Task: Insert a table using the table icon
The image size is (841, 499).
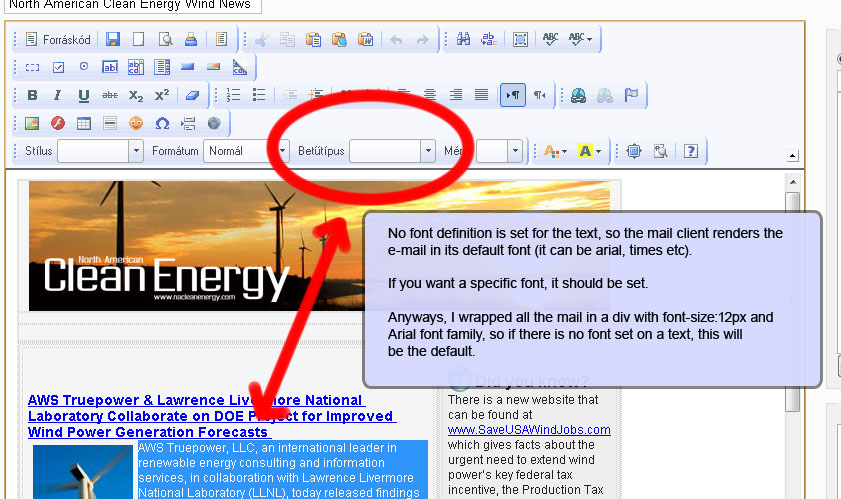Action: [x=84, y=124]
